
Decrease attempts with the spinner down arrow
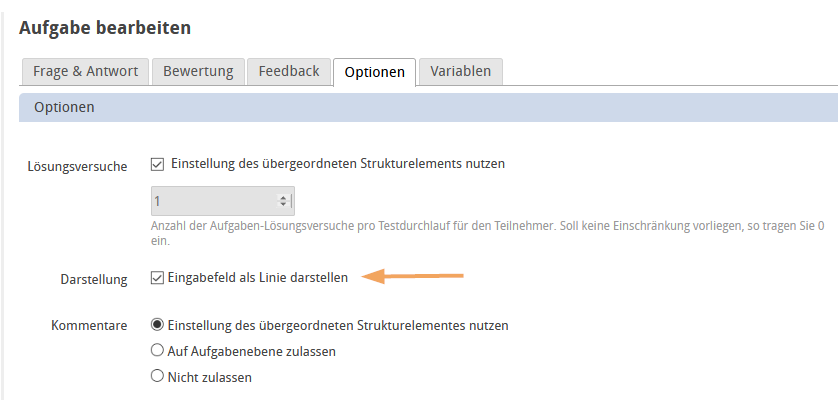coord(284,205)
